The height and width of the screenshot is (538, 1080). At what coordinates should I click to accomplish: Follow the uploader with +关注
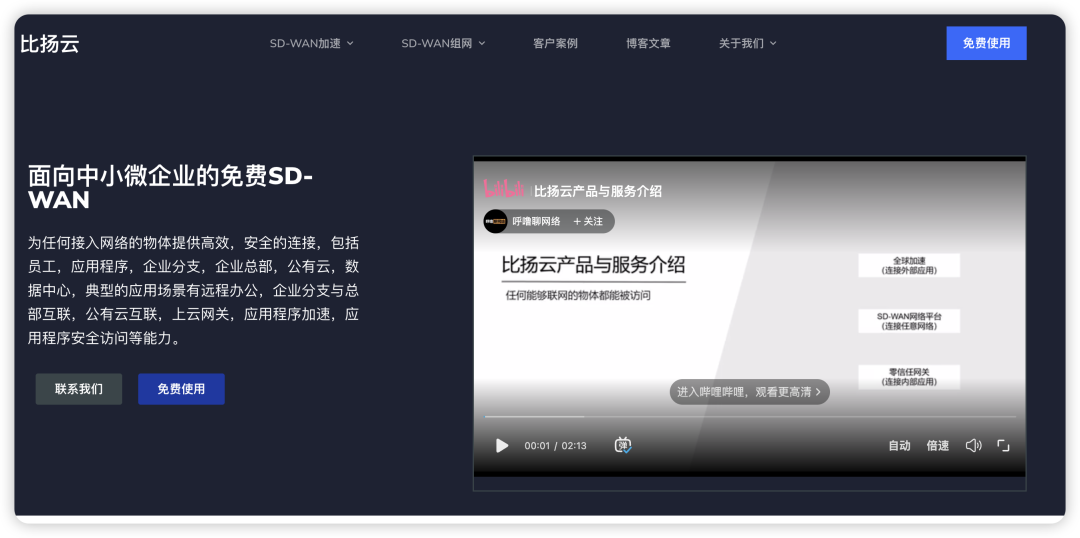click(x=588, y=222)
